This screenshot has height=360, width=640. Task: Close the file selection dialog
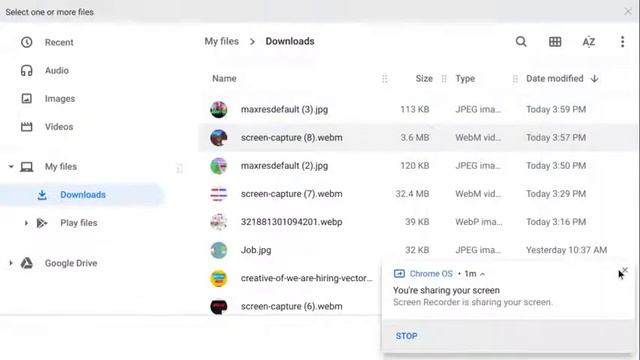[628, 11]
